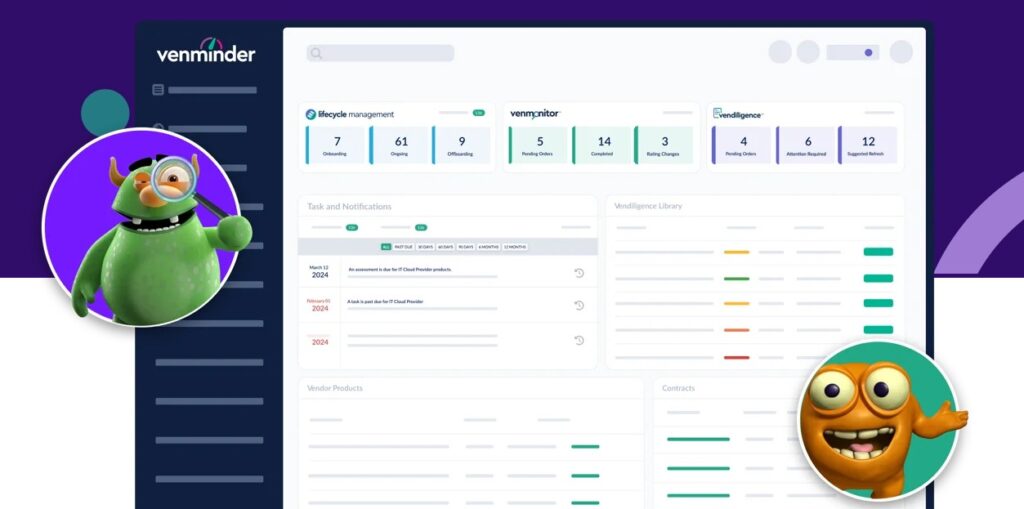
Task: Click the 'March 12 2024' date cell
Action: [x=319, y=272]
